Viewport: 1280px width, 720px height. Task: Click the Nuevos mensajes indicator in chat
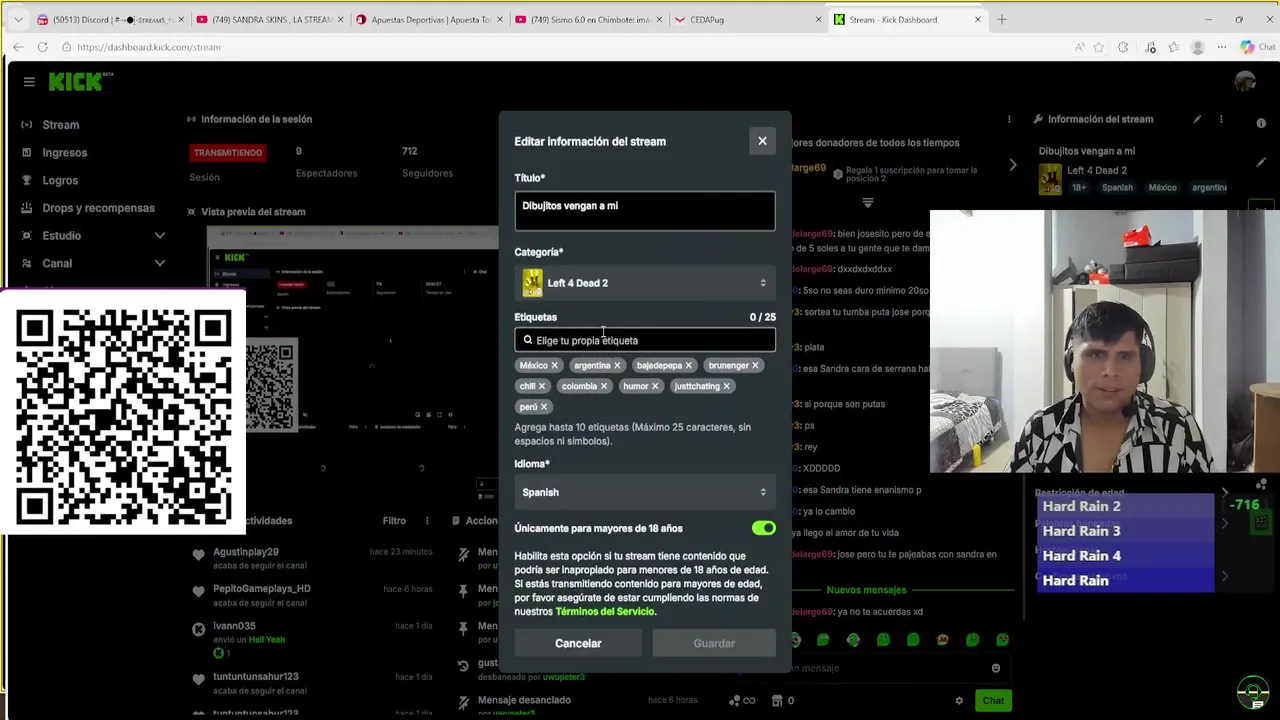866,590
